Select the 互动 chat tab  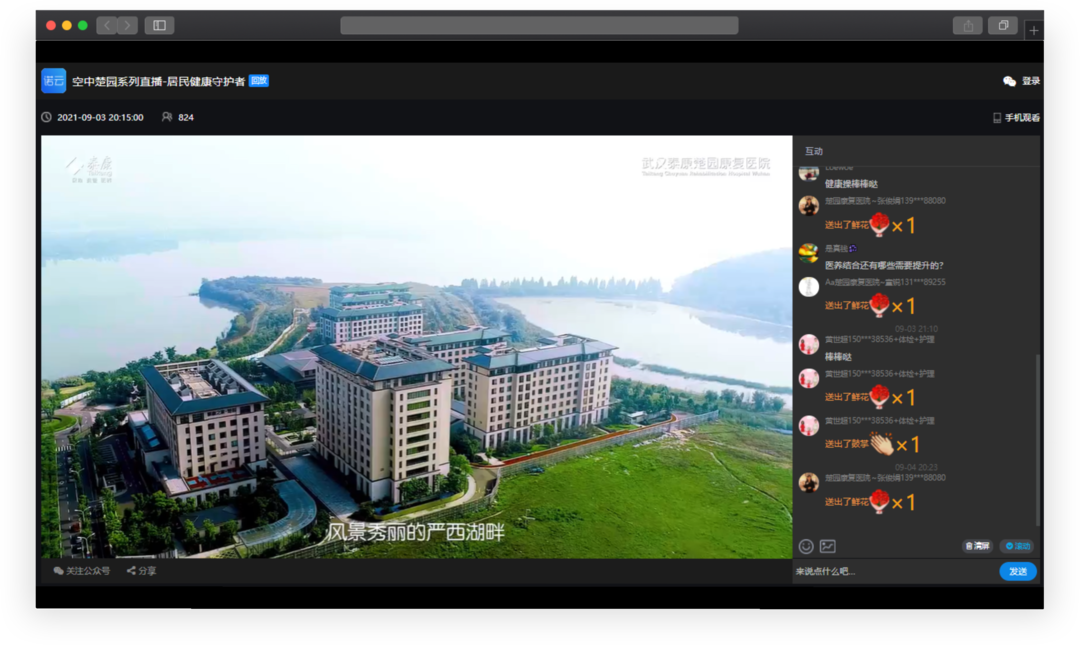pos(814,151)
